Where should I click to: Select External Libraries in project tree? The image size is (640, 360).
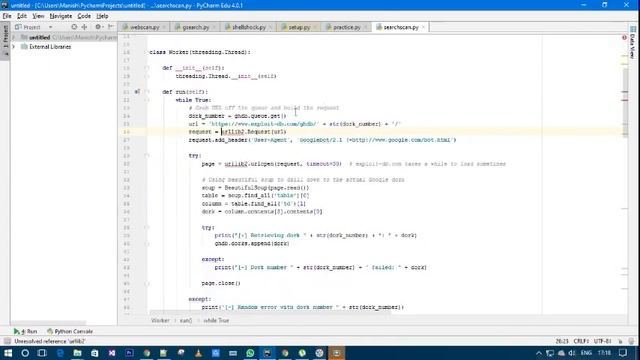pos(50,47)
